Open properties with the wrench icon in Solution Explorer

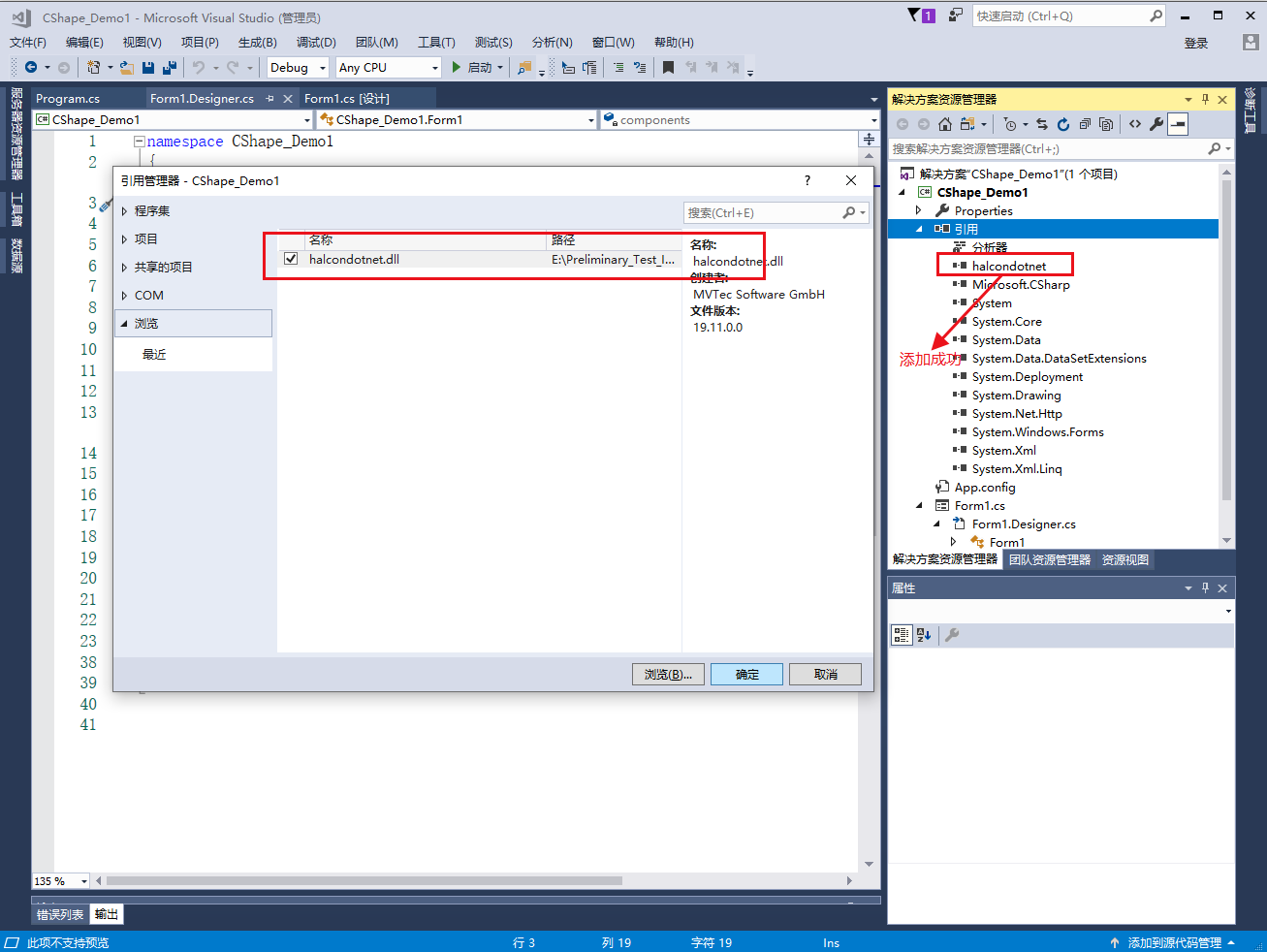click(1156, 124)
